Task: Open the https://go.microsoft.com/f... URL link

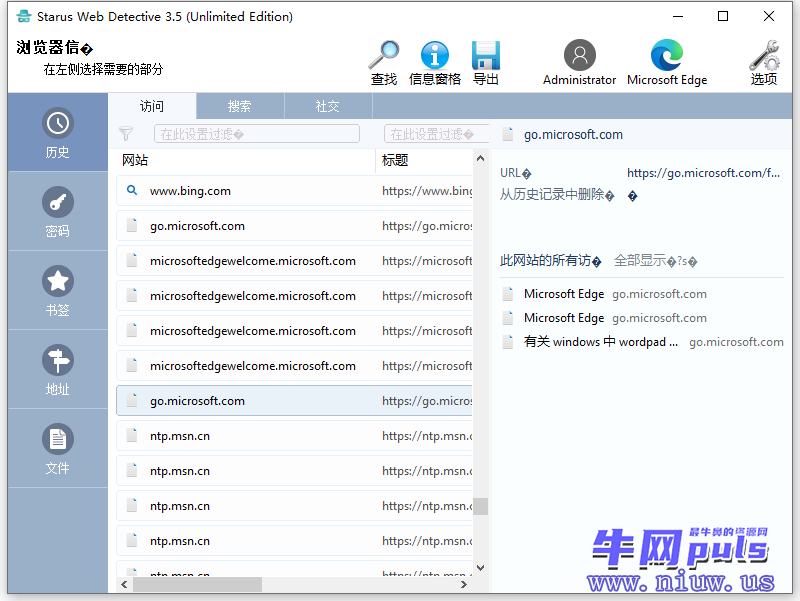Action: coord(703,173)
